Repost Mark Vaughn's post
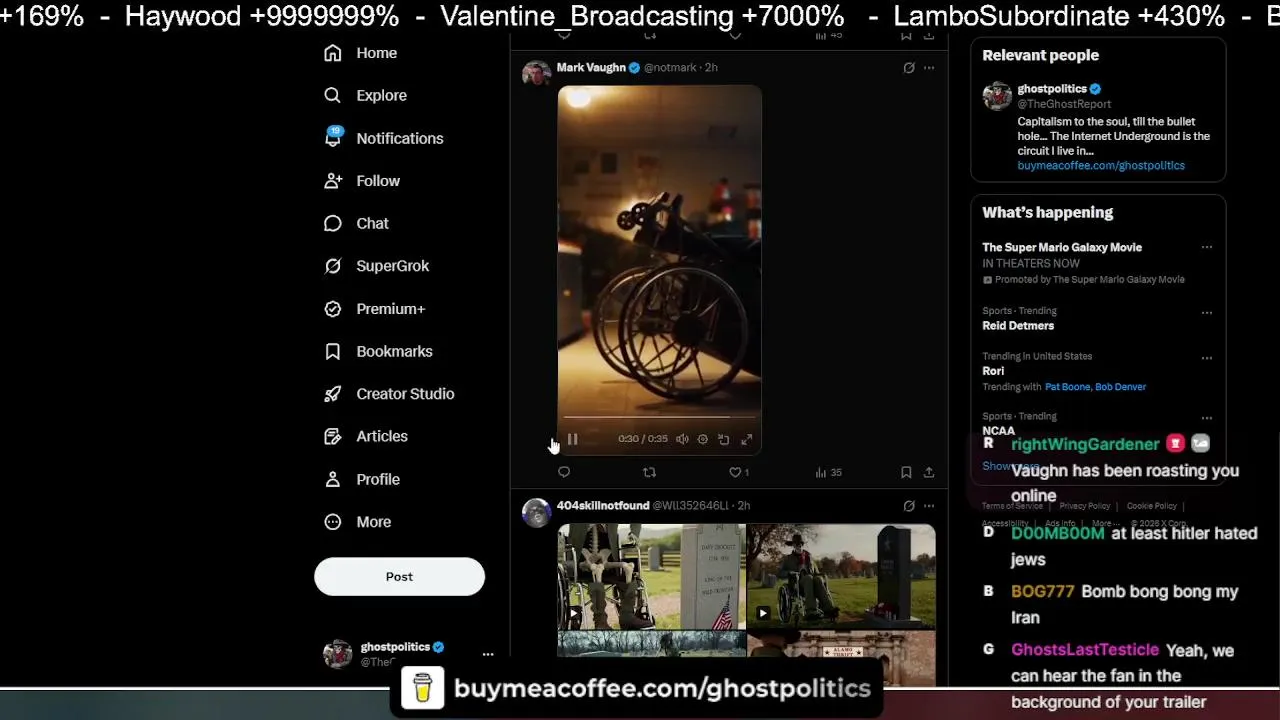 pyautogui.click(x=649, y=472)
